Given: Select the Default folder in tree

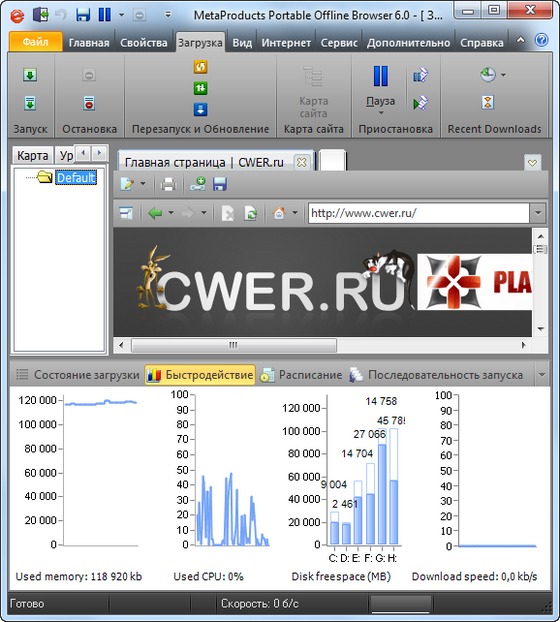Looking at the screenshot, I should click(76, 177).
